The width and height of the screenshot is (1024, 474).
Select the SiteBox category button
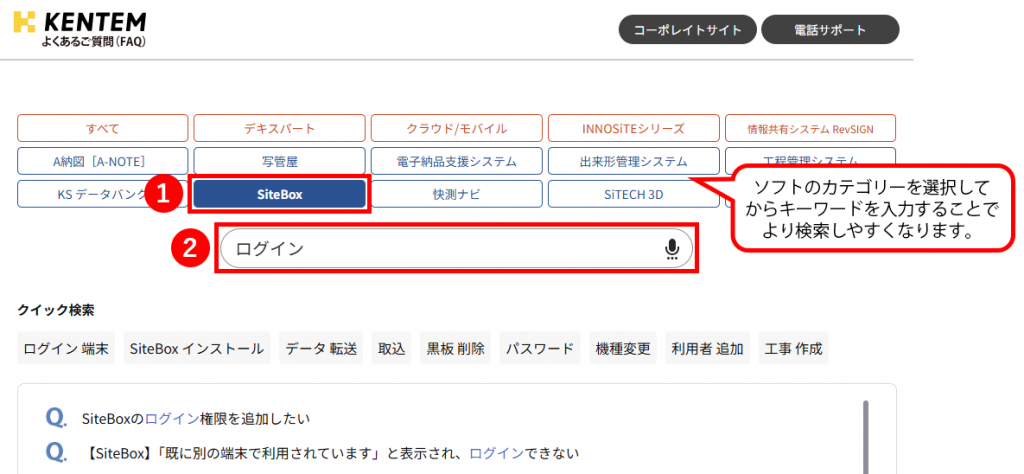(x=280, y=194)
